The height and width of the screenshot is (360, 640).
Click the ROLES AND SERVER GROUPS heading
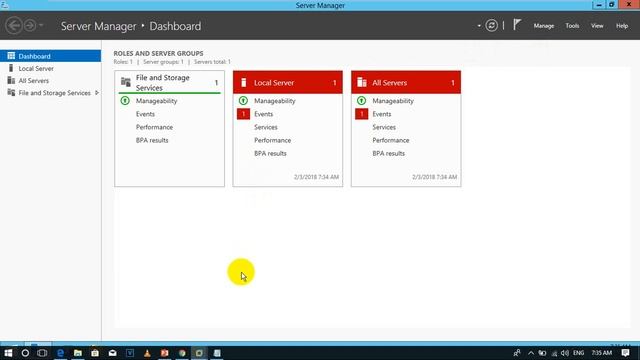pos(158,53)
